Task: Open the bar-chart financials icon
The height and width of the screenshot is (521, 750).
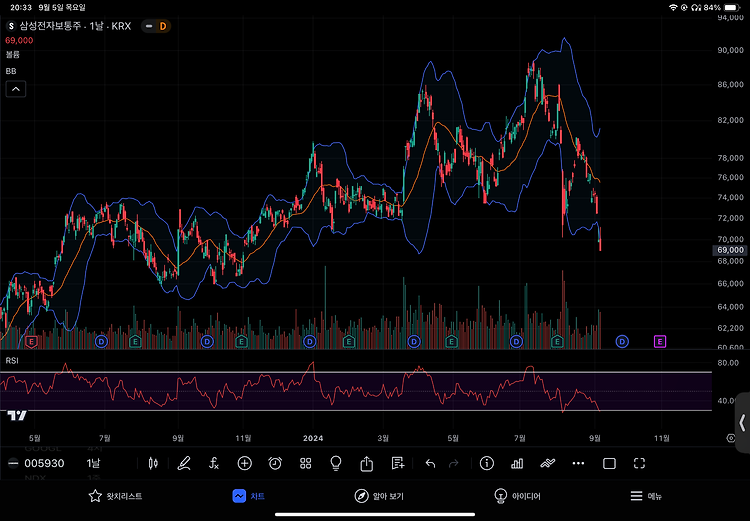Action: [x=517, y=463]
